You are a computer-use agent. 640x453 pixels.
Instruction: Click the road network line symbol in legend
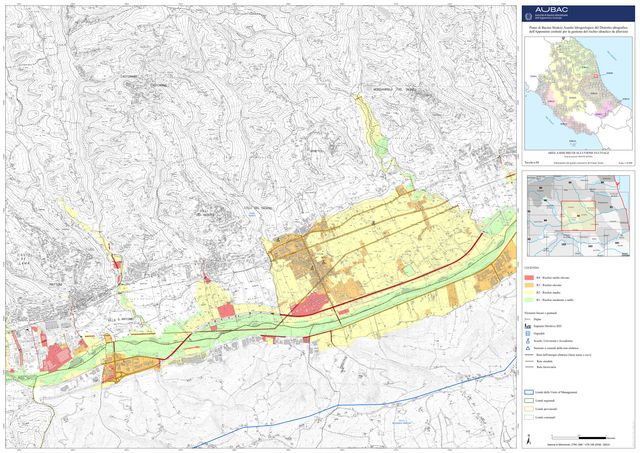click(529, 361)
